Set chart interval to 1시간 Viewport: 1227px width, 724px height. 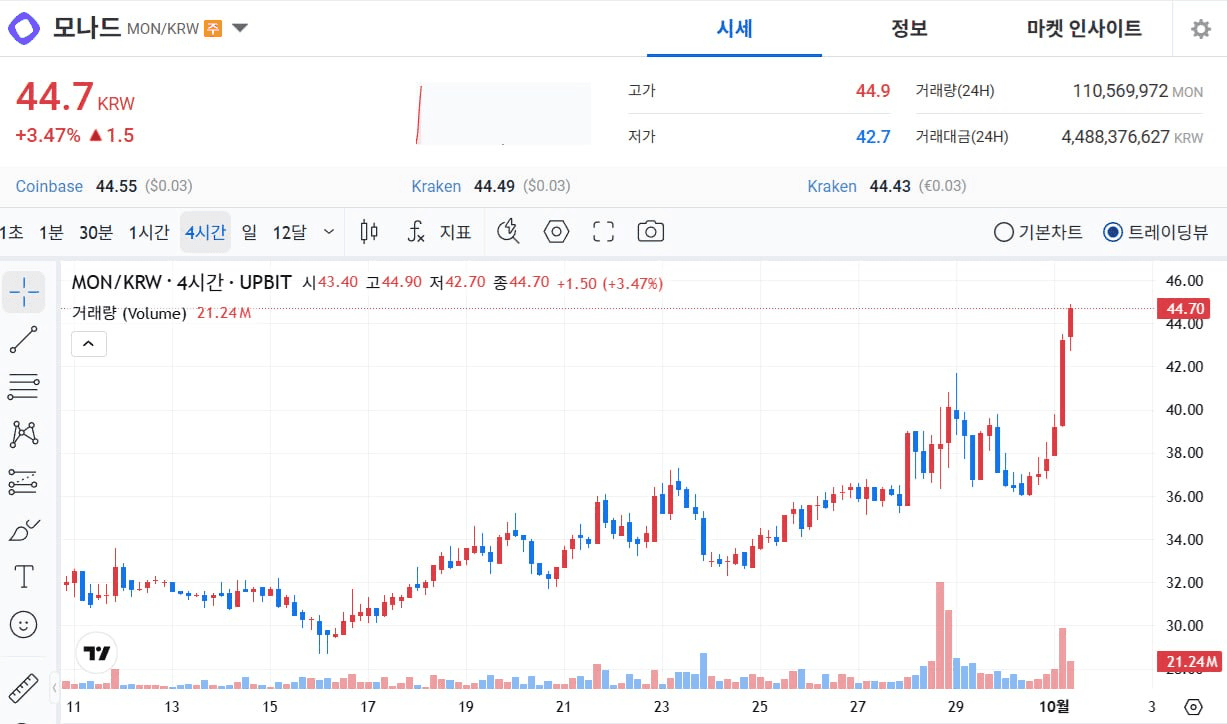pyautogui.click(x=149, y=232)
